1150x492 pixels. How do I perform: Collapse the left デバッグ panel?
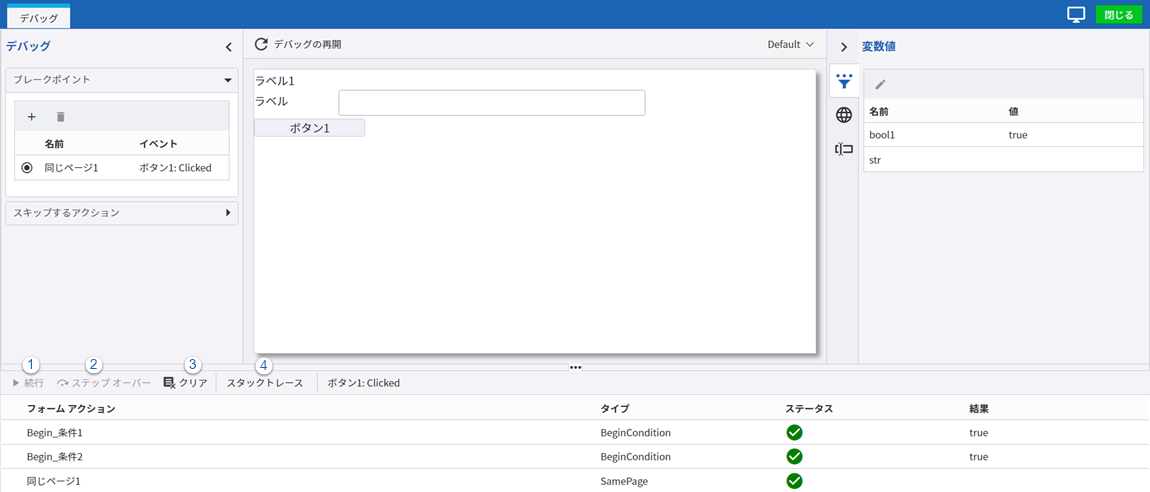(x=228, y=47)
